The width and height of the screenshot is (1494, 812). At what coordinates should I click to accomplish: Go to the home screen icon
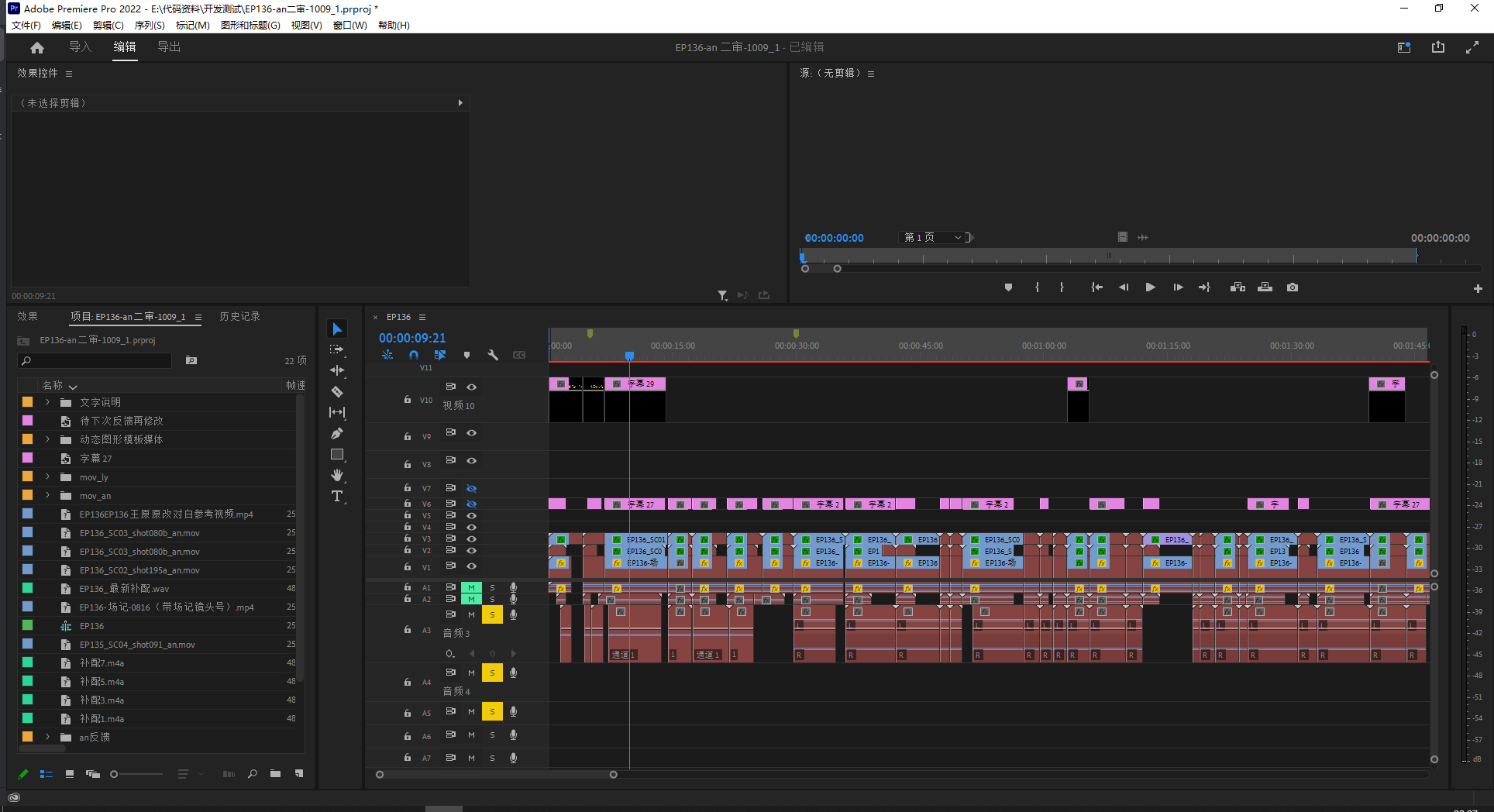click(x=37, y=47)
